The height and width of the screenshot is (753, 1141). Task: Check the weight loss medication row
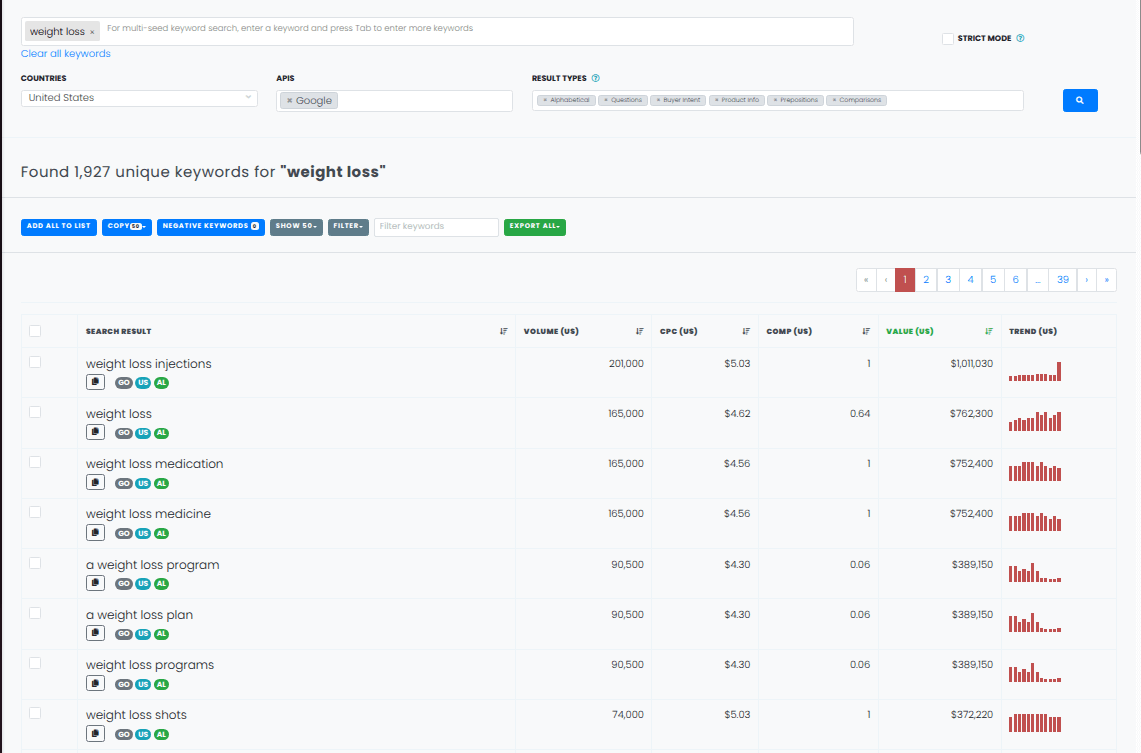pyautogui.click(x=35, y=463)
